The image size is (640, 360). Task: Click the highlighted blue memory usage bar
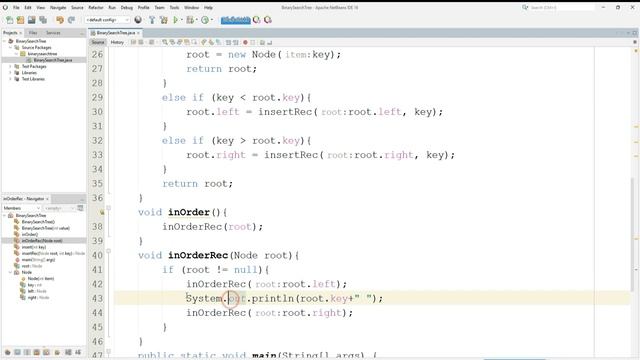236,20
